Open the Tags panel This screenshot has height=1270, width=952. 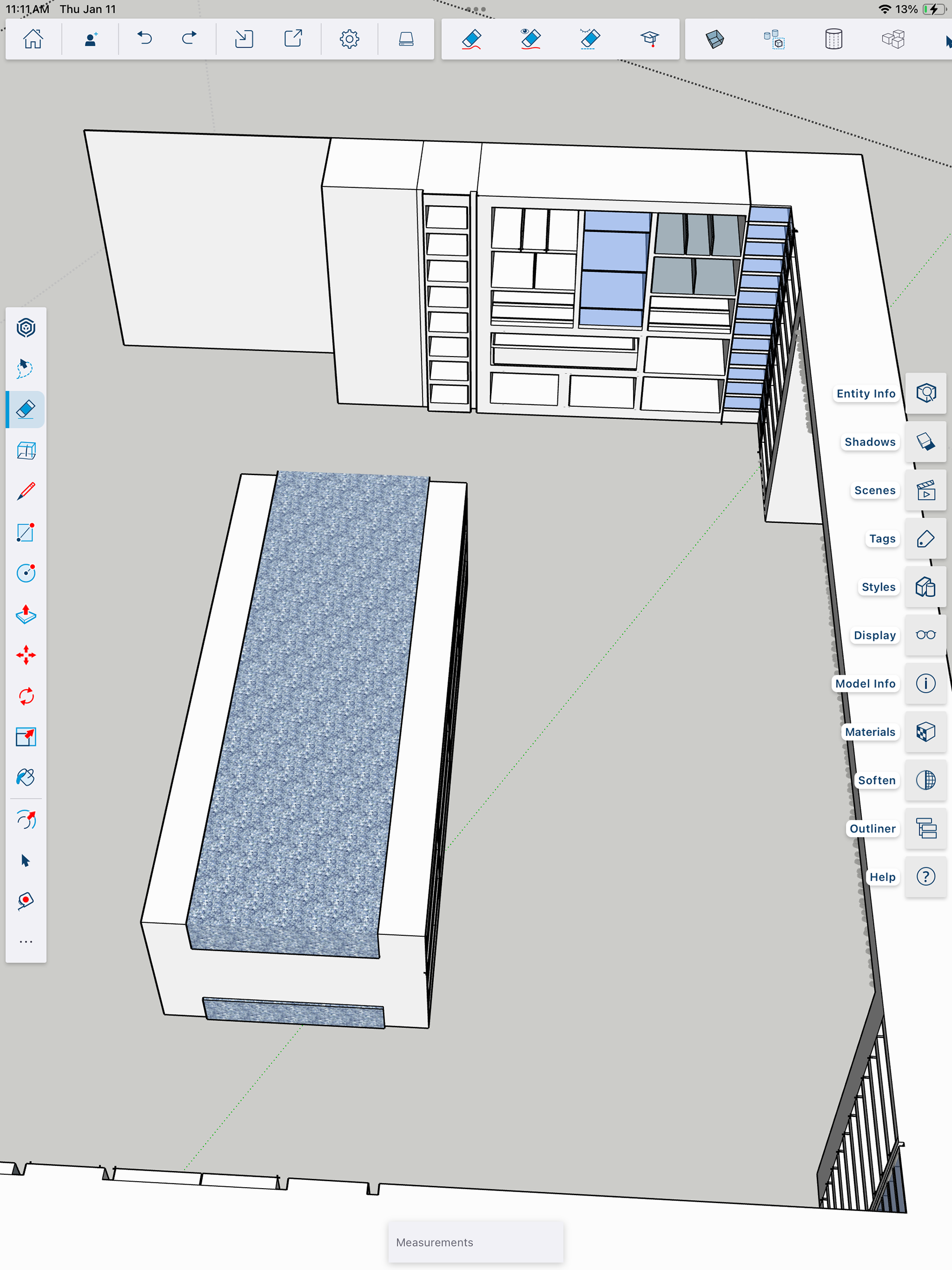pos(925,539)
